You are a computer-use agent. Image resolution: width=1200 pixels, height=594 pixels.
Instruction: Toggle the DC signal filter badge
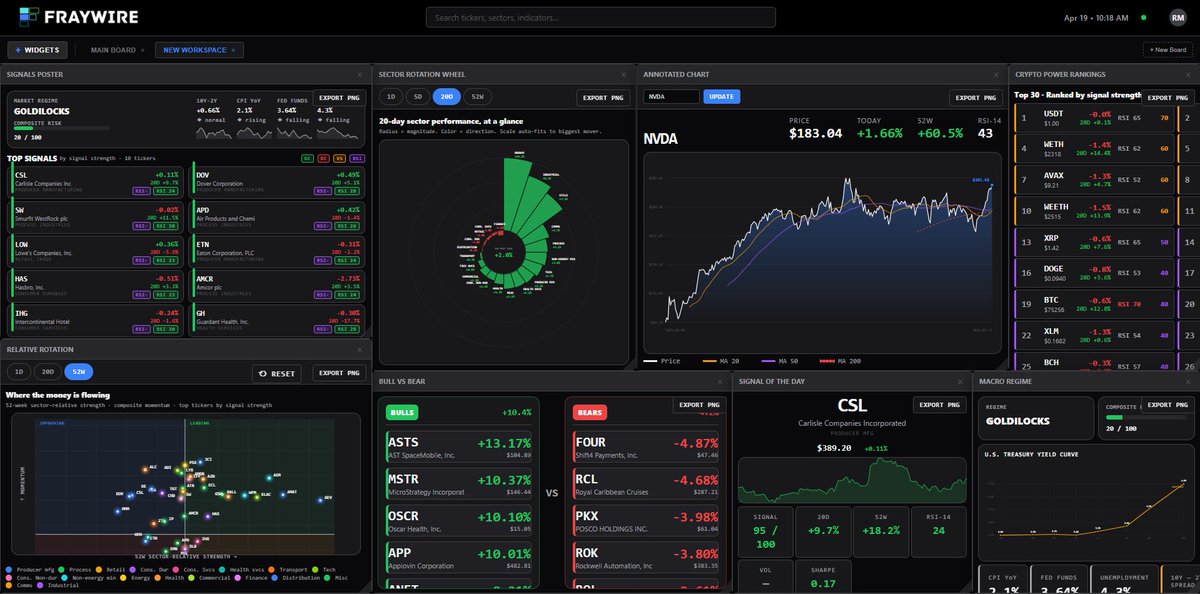point(324,158)
